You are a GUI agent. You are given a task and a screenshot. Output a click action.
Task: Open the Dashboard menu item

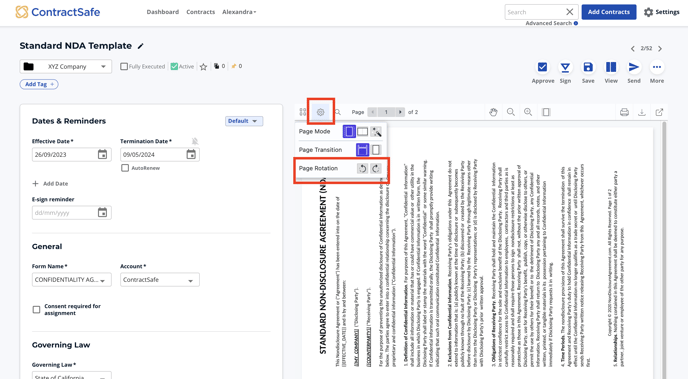(x=162, y=12)
